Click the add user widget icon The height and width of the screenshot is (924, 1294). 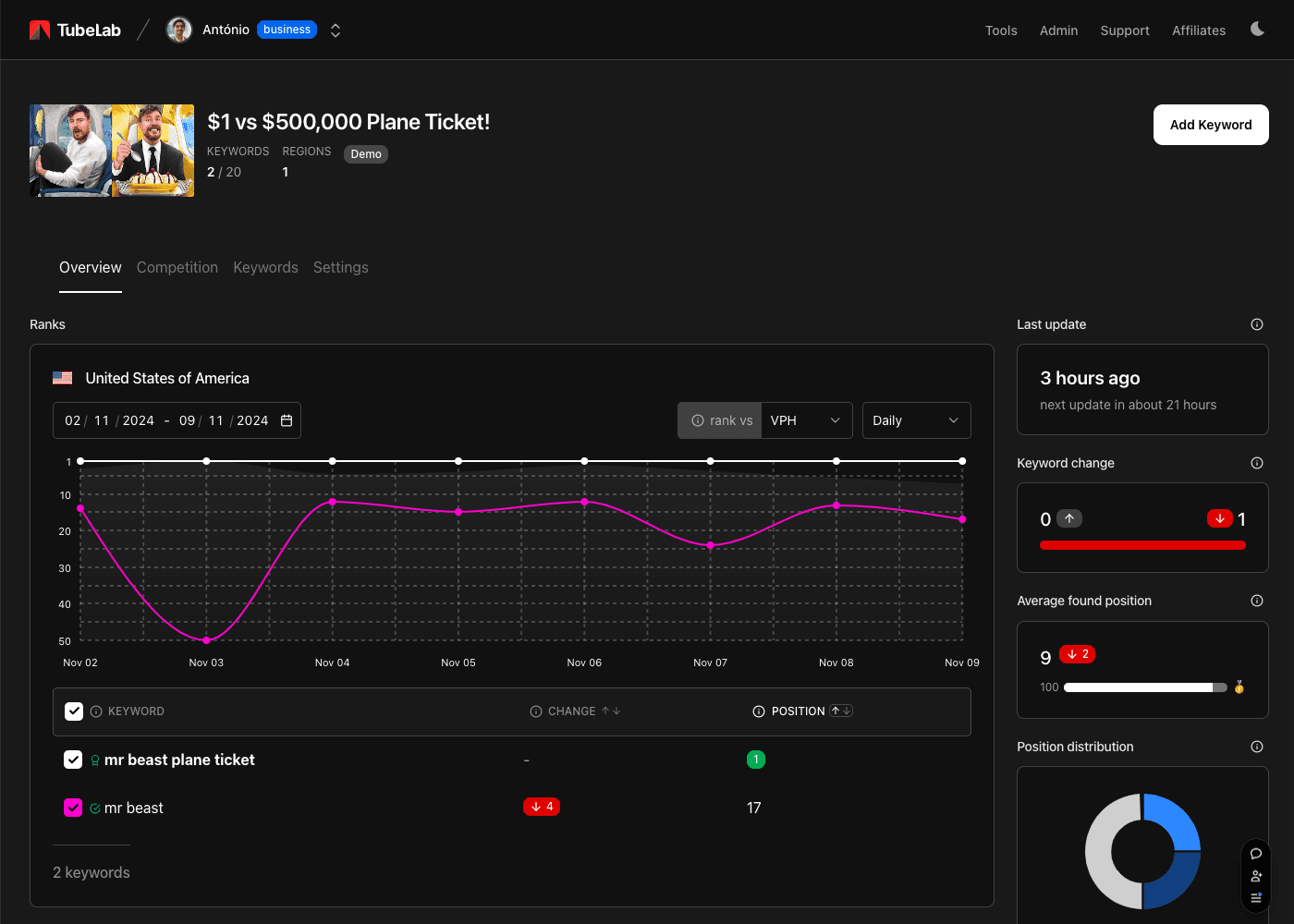point(1256,876)
